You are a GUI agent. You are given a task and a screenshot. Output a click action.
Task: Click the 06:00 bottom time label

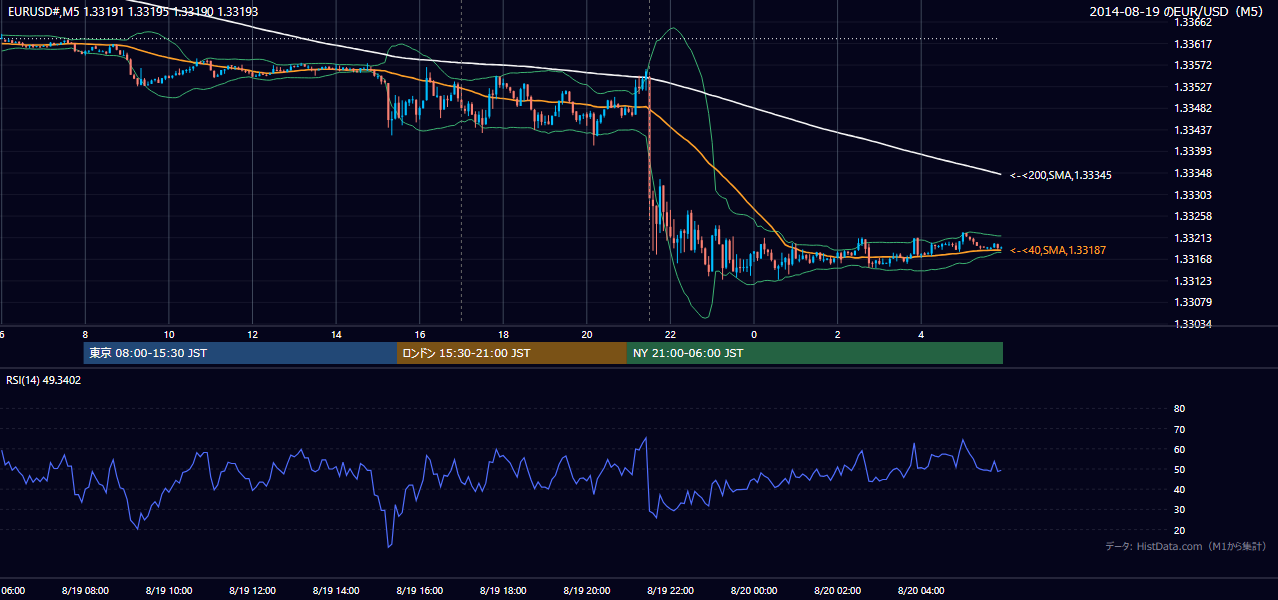click(12, 591)
